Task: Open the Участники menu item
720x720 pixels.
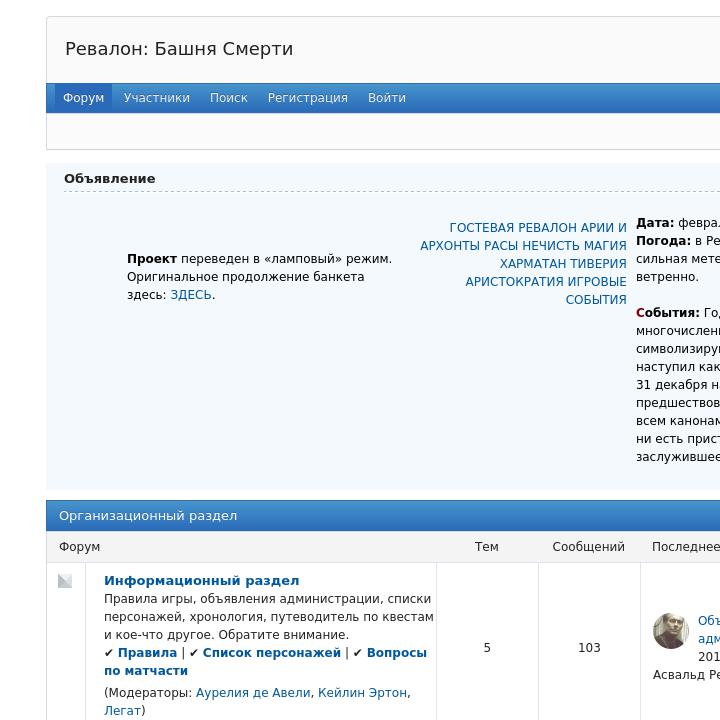Action: pyautogui.click(x=157, y=98)
